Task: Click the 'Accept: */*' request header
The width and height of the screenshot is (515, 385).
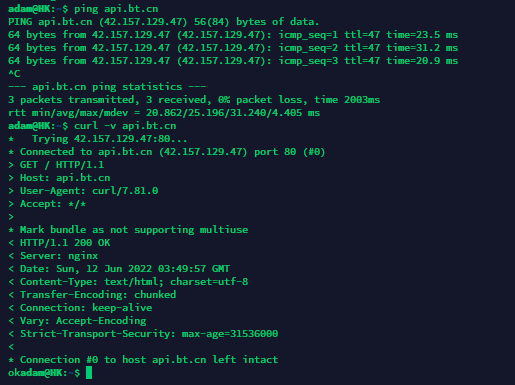Action: [47, 204]
